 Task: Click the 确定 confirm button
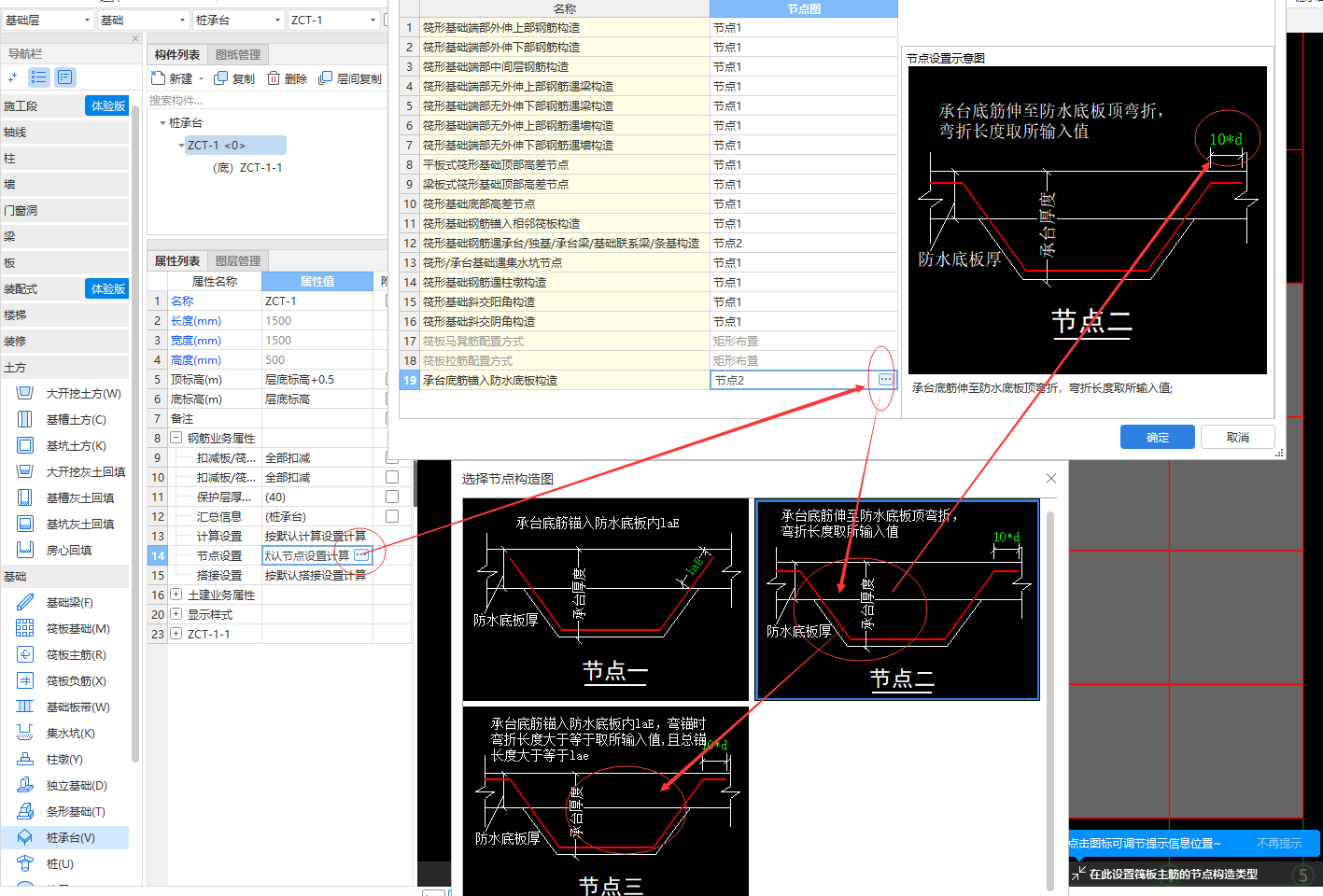[x=1158, y=437]
